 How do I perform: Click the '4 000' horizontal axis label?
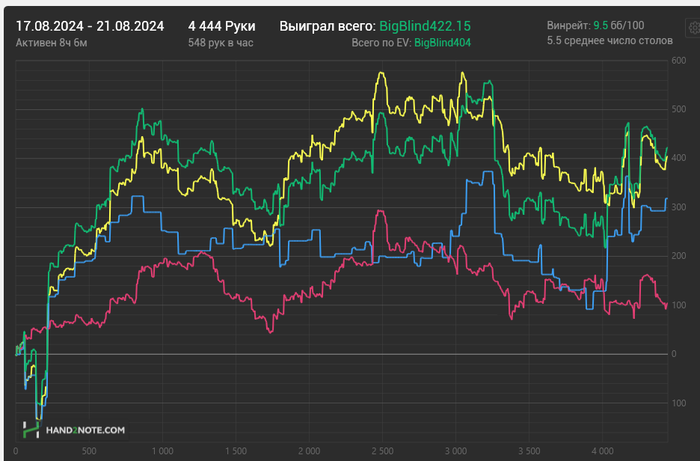point(602,451)
